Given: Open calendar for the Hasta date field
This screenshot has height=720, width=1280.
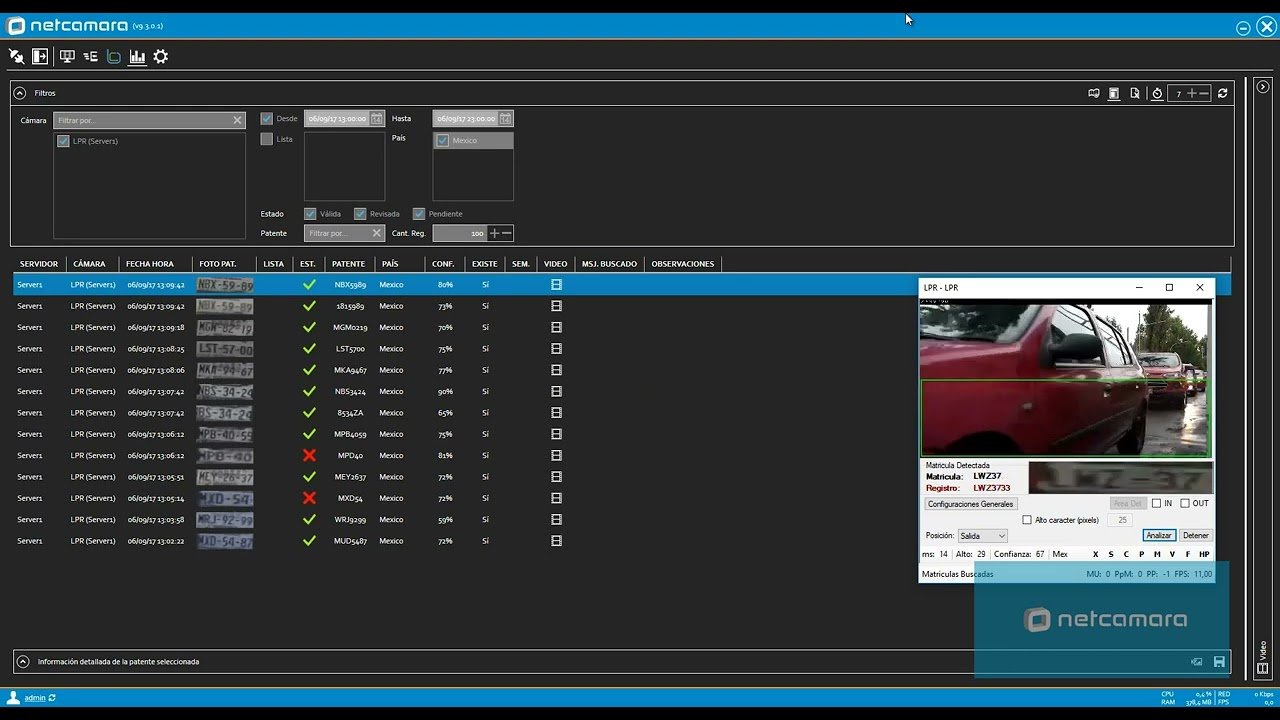Looking at the screenshot, I should 505,118.
